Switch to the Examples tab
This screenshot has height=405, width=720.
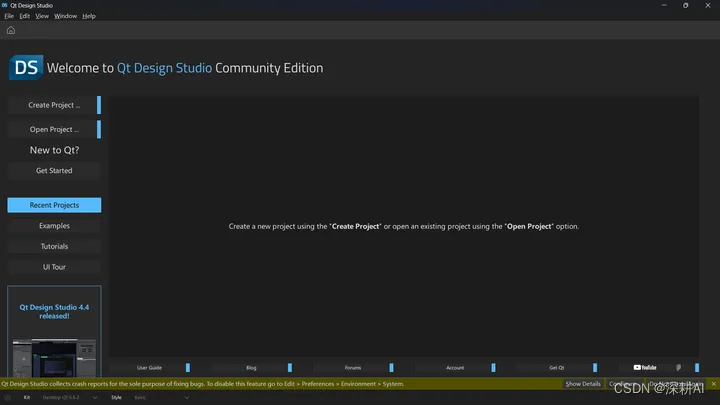coord(54,226)
